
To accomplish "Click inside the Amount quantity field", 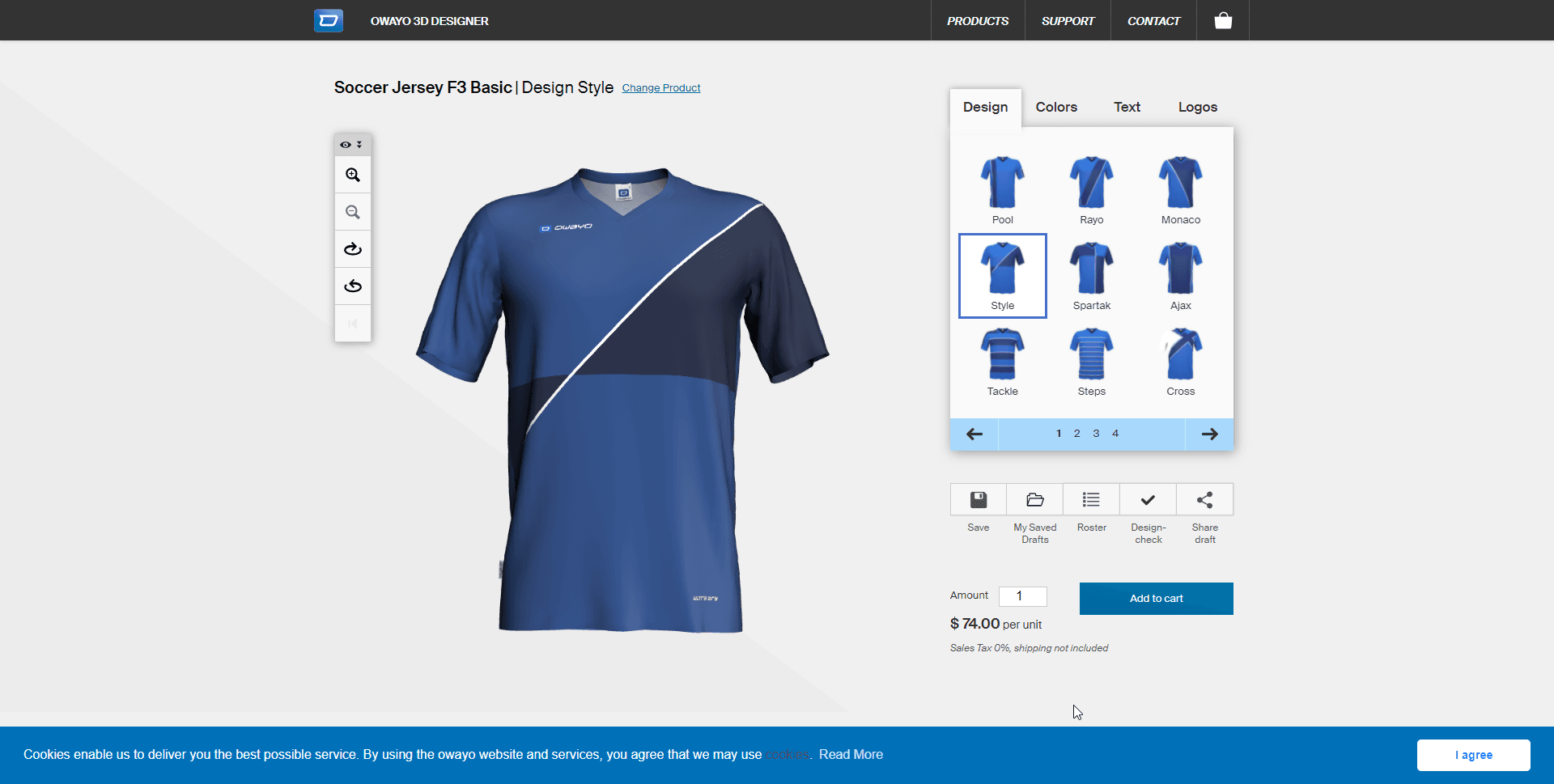I will pos(1022,596).
